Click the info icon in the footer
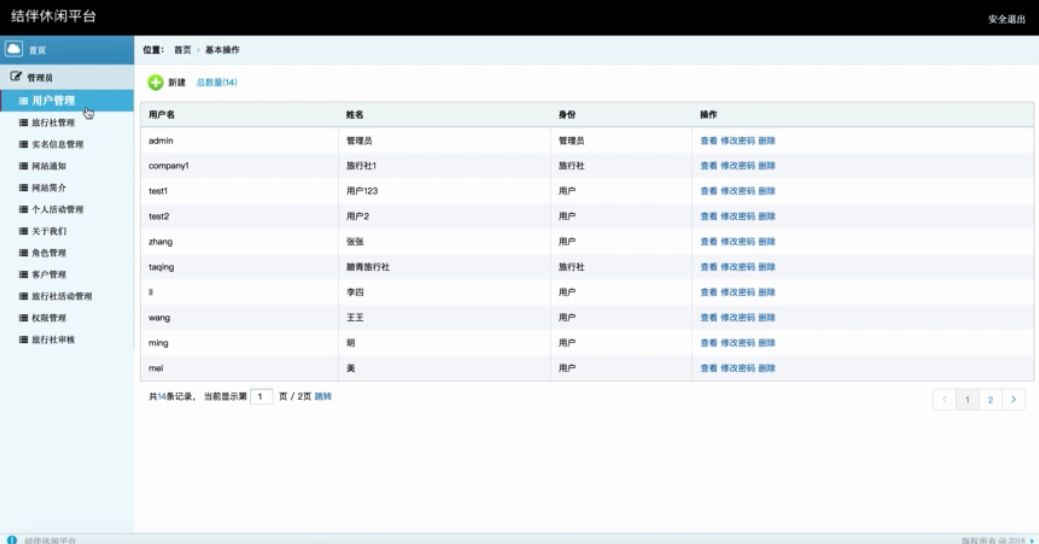The width and height of the screenshot is (1039, 544). (11, 539)
